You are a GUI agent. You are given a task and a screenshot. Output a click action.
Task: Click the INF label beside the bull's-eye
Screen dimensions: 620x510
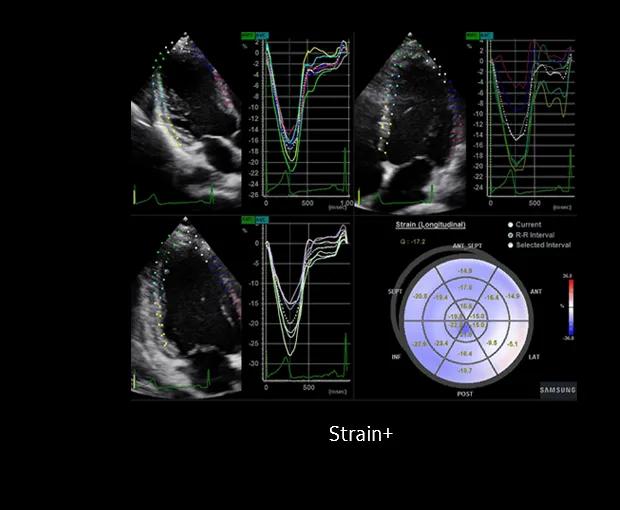coord(396,357)
